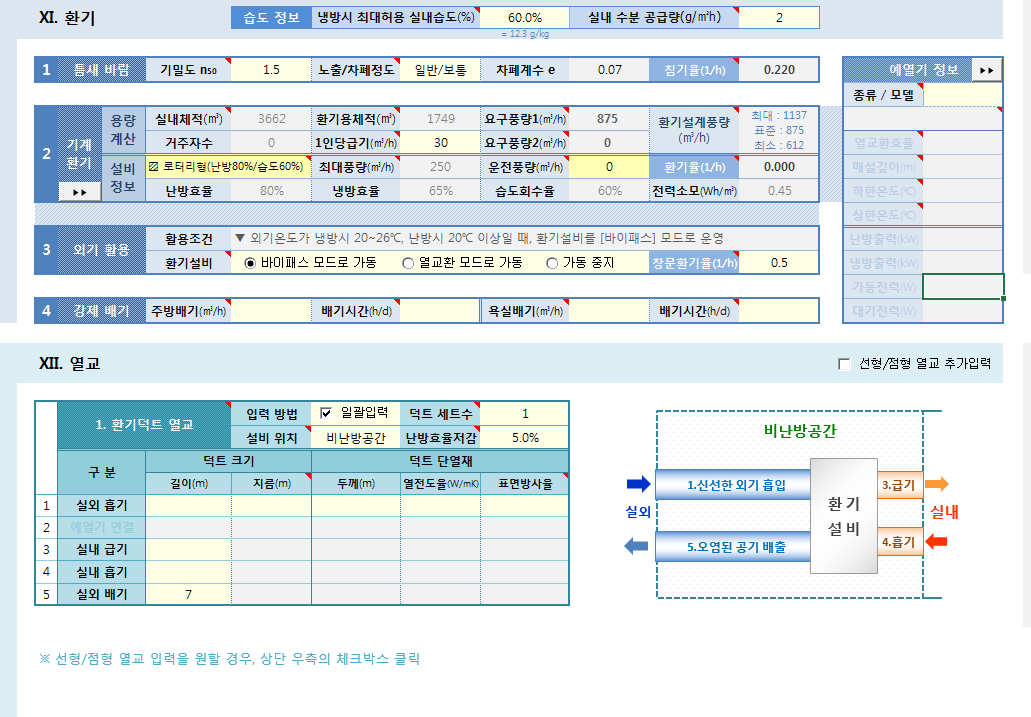Click the 환기 설비 unit box in diagram
1031x717 pixels.
[843, 517]
